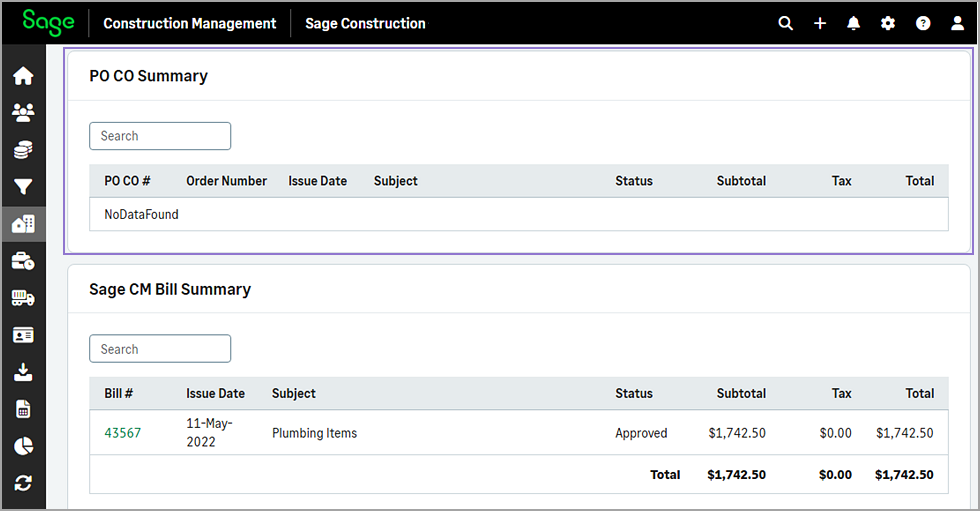The image size is (980, 511).
Task: Click the 11-May-2022 issue date cell
Action: pos(209,432)
